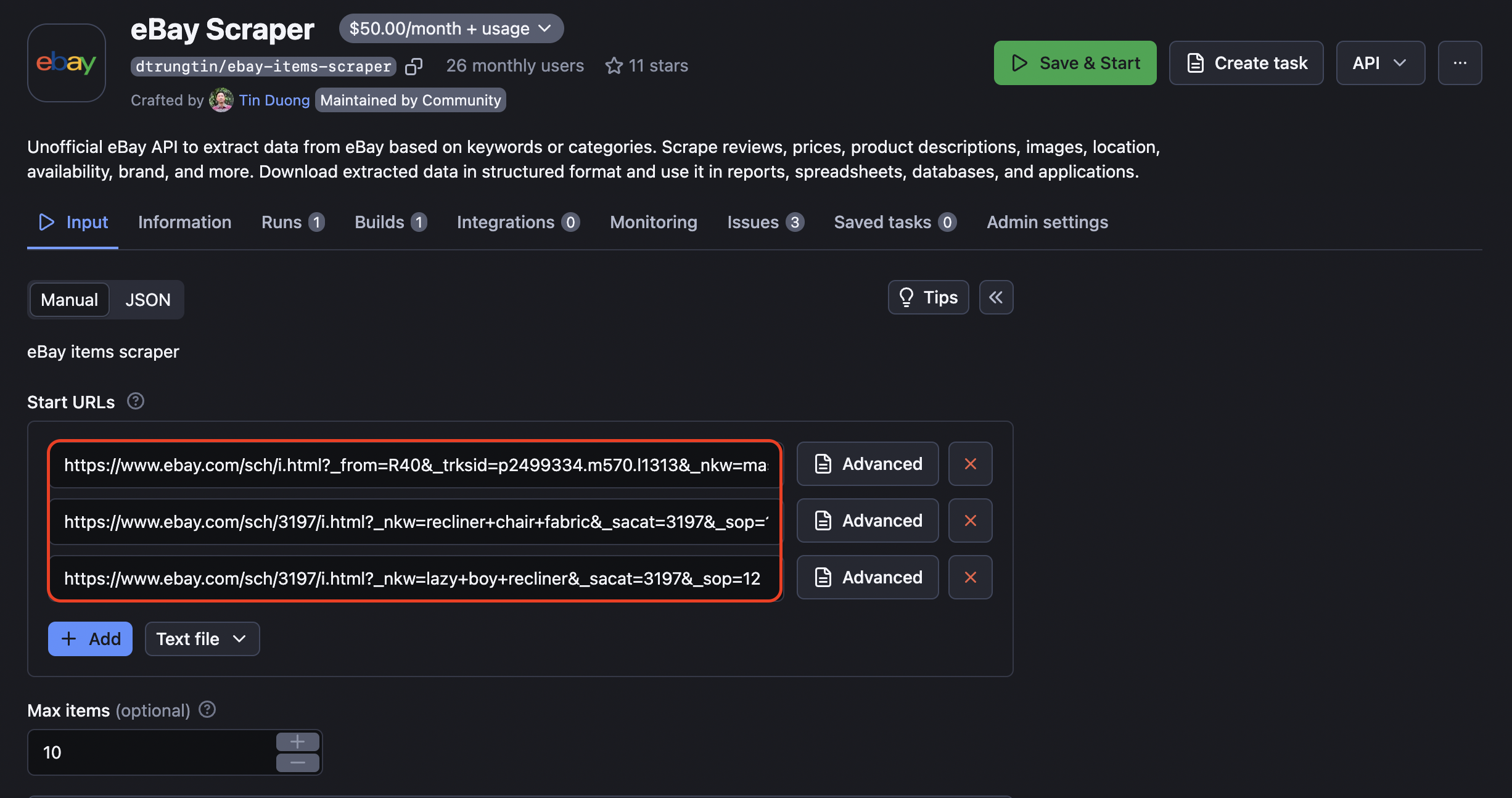
Task: Click the Save & Start button
Action: 1074,62
